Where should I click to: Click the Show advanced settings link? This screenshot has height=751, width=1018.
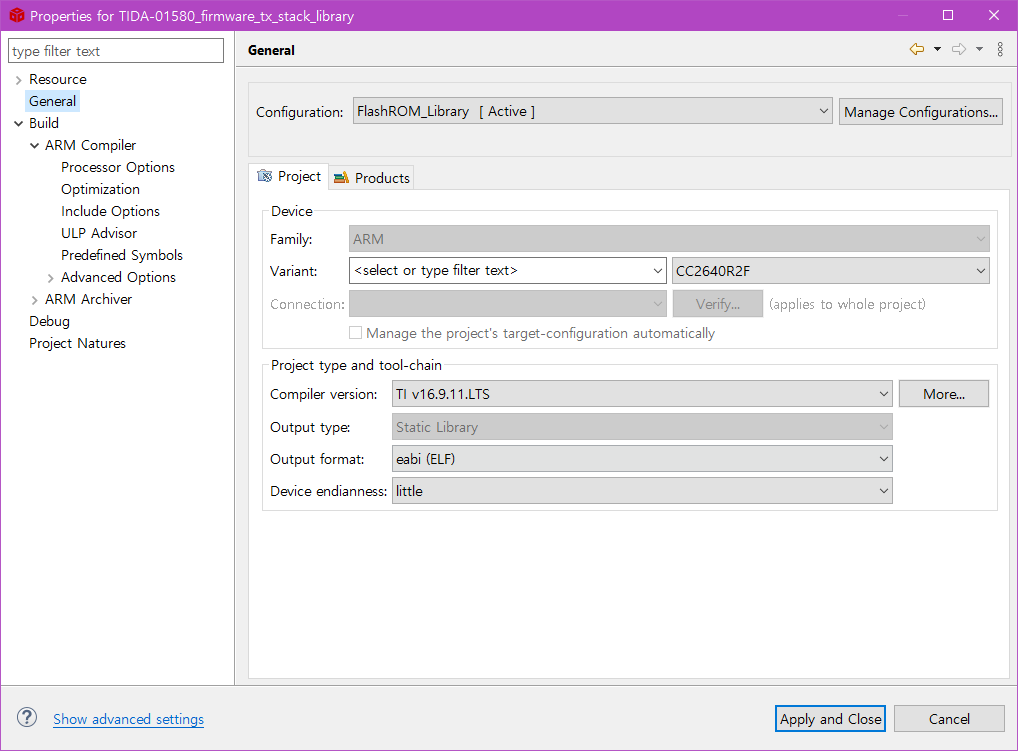[129, 719]
